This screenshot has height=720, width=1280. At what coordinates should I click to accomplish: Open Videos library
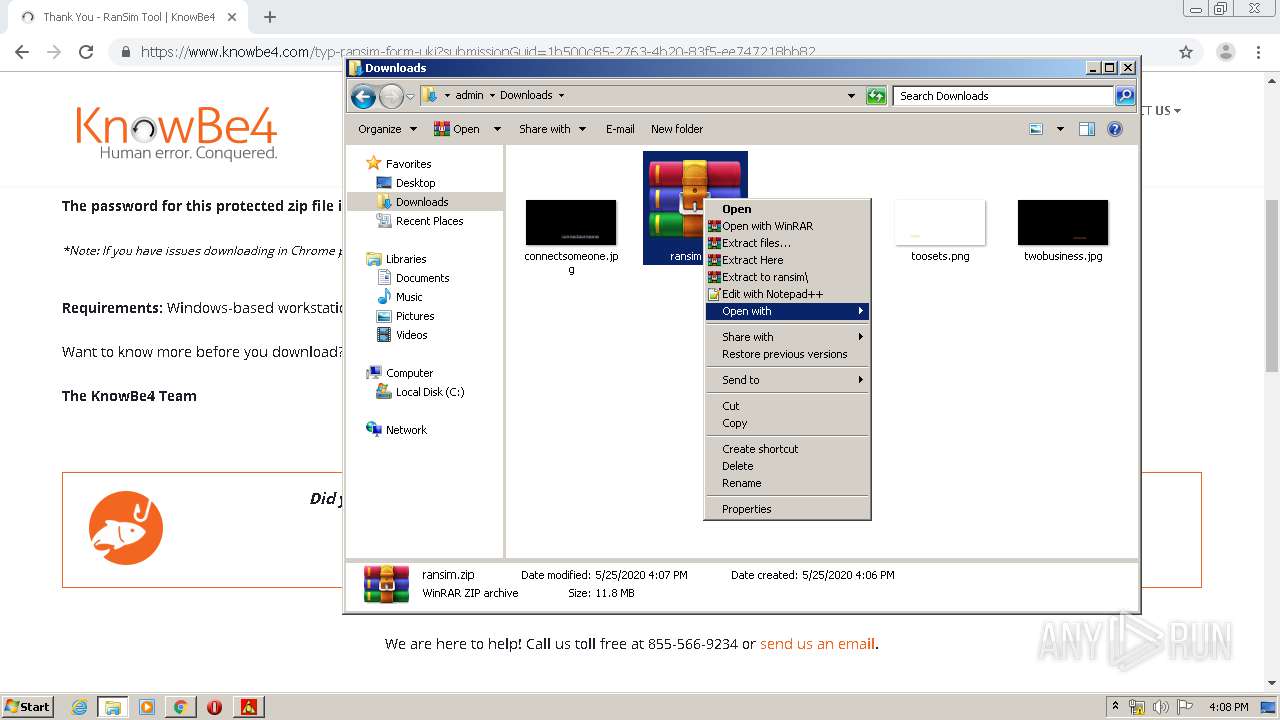tap(411, 335)
